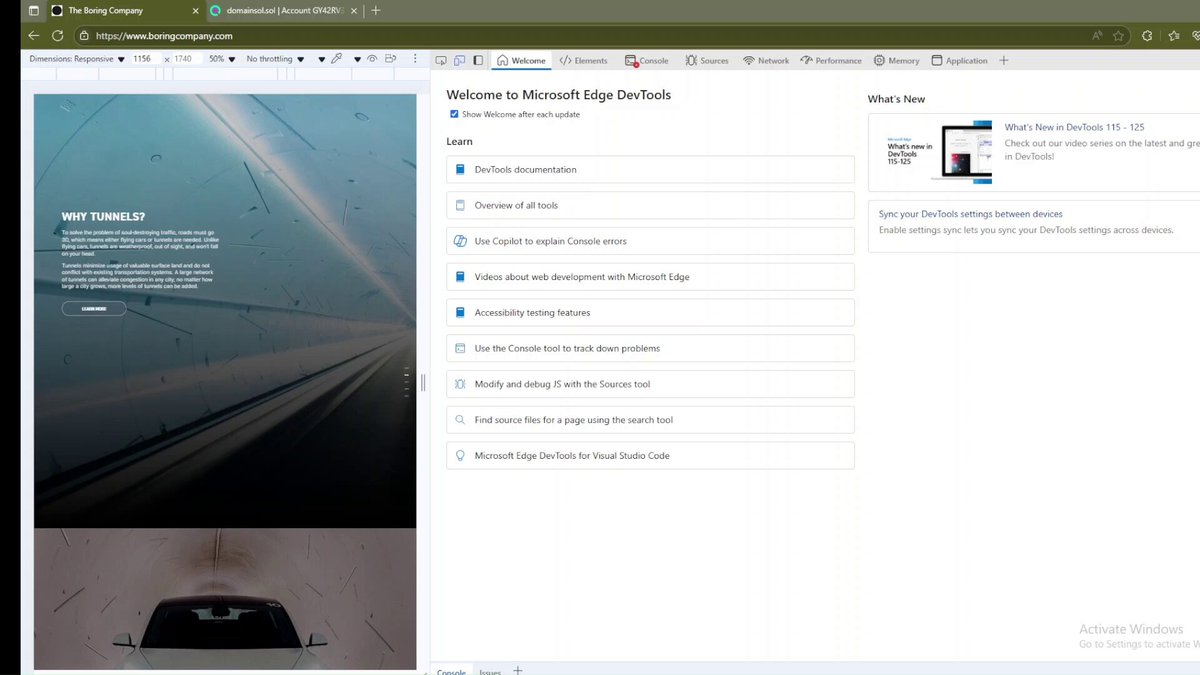This screenshot has width=1200, height=675.
Task: Open the tab actions menu icon
Action: click(33, 10)
